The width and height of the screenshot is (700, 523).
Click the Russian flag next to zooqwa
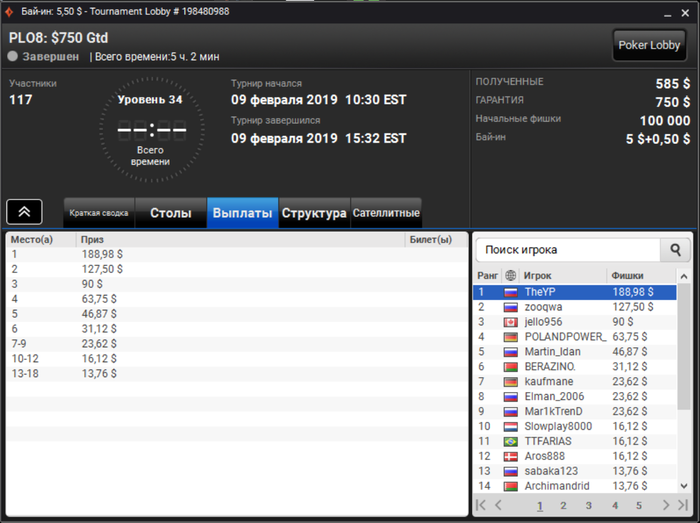510,307
